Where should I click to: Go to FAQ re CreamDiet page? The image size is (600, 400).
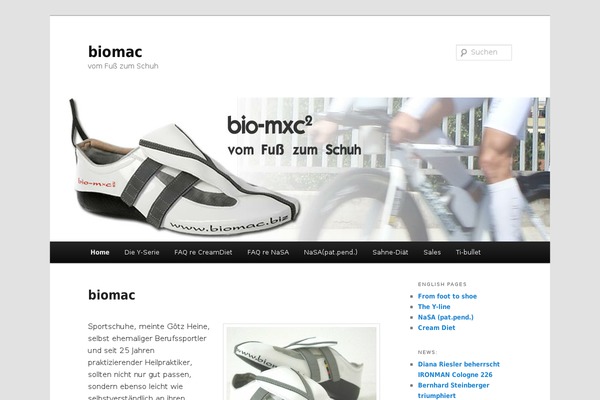coord(203,252)
